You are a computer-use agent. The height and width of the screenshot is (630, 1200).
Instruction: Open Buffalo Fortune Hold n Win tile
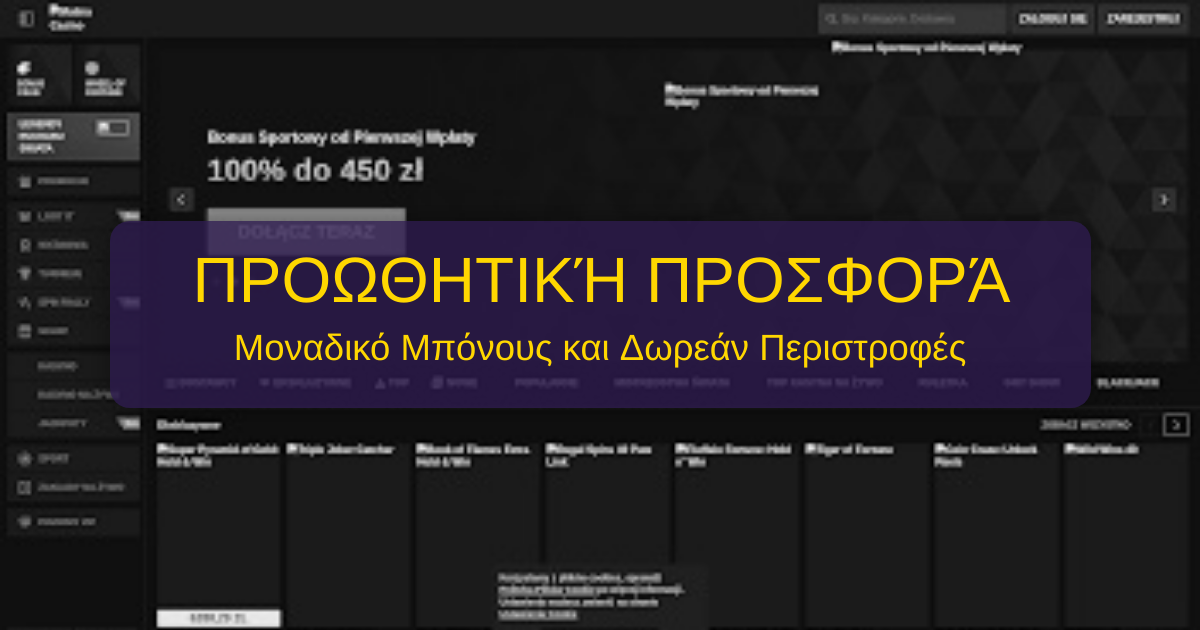click(x=736, y=535)
